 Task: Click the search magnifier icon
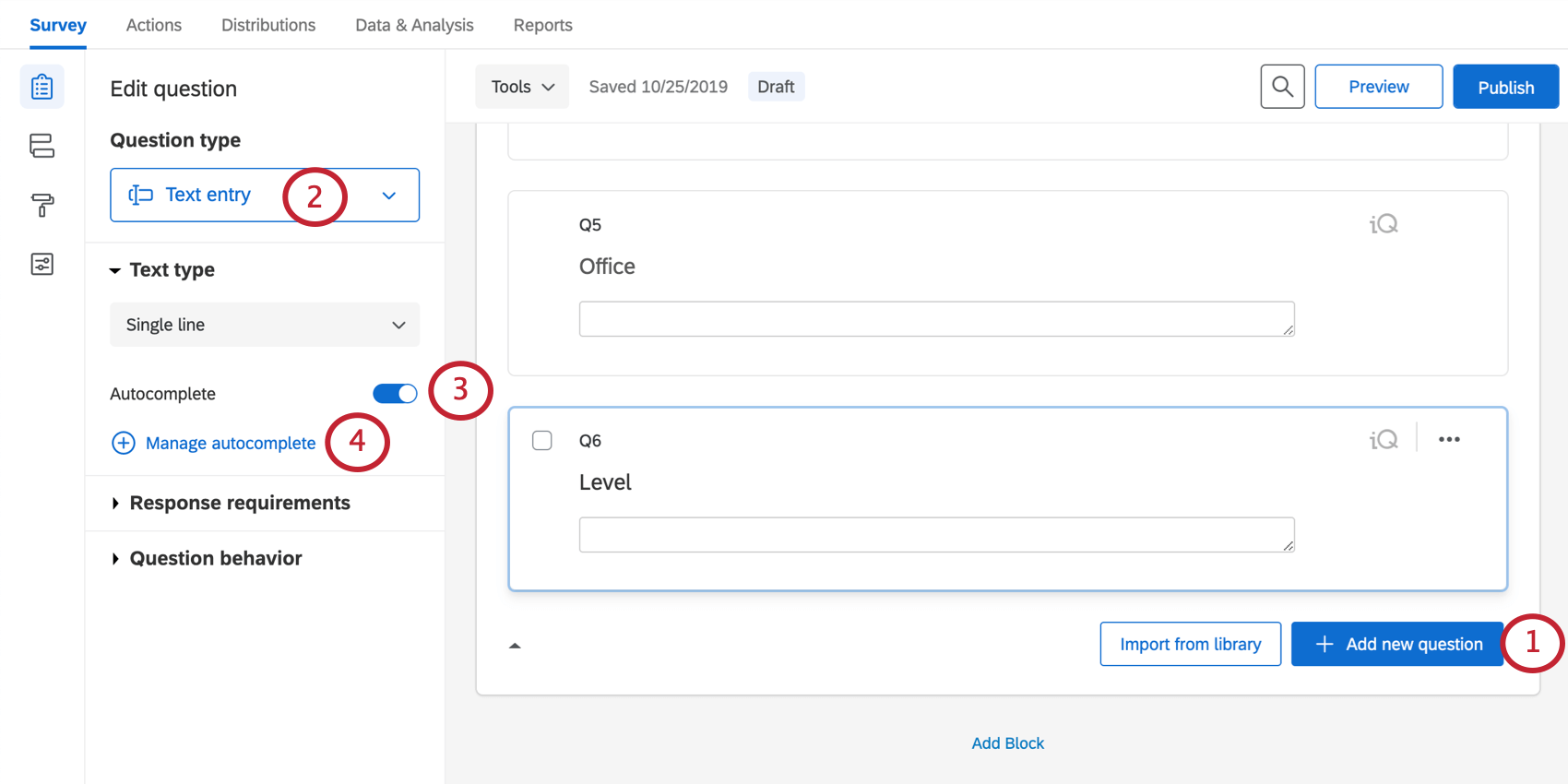pyautogui.click(x=1282, y=87)
